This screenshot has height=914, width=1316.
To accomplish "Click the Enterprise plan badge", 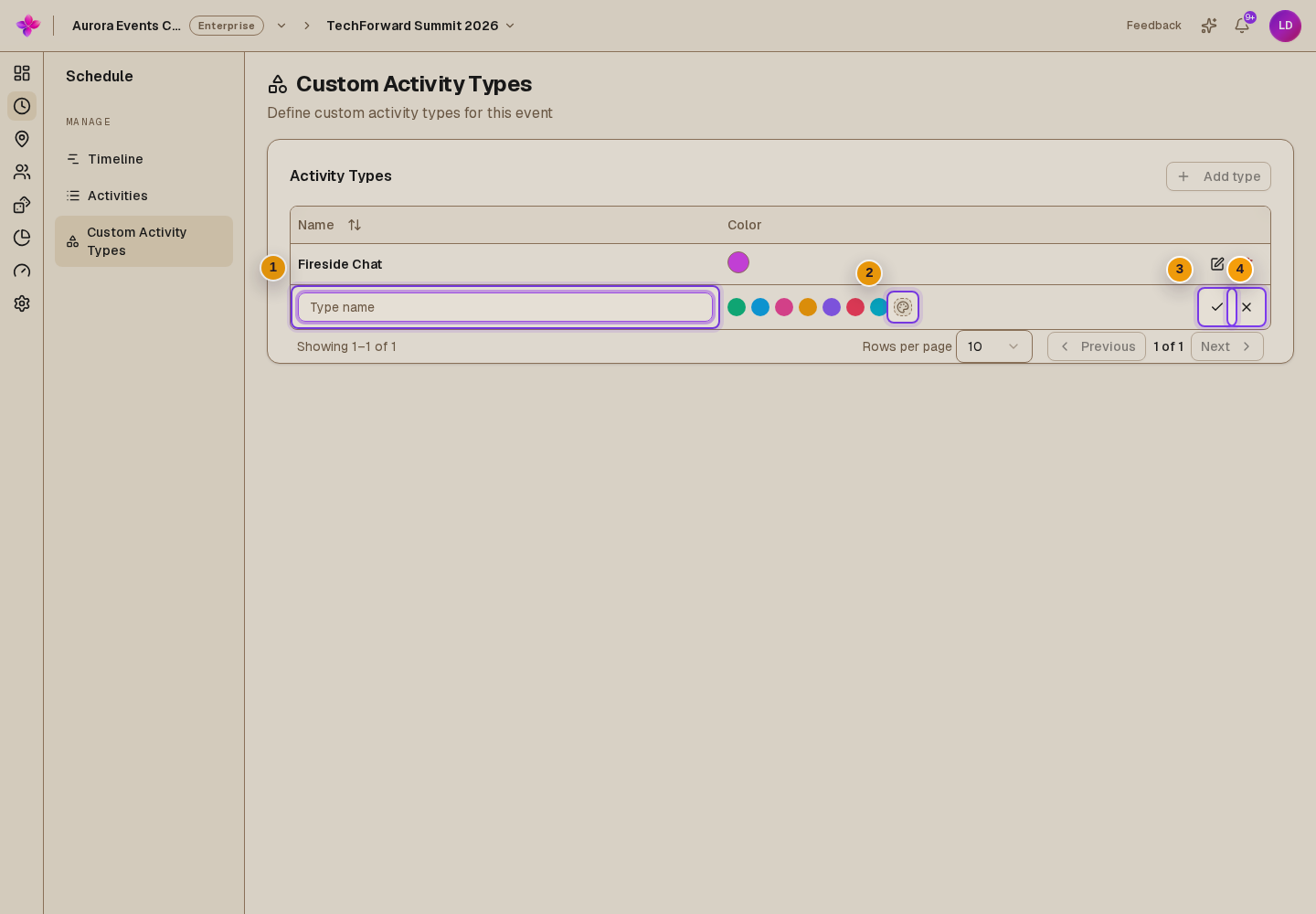I will [x=227, y=26].
